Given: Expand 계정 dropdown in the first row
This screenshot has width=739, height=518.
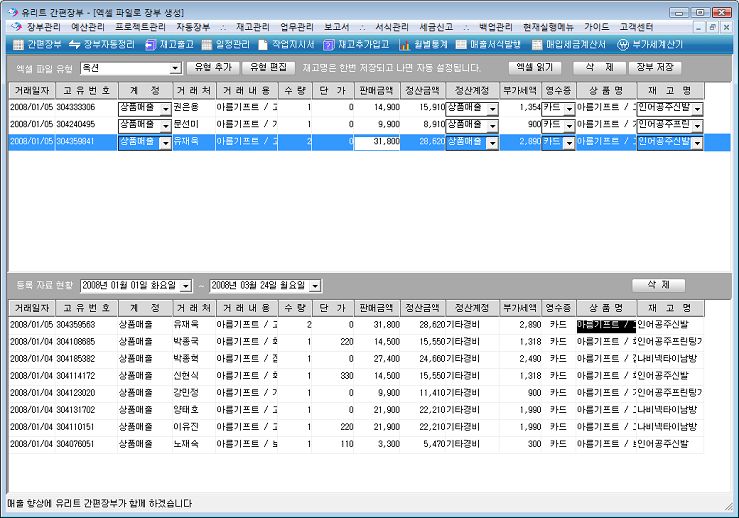Looking at the screenshot, I should tap(165, 107).
